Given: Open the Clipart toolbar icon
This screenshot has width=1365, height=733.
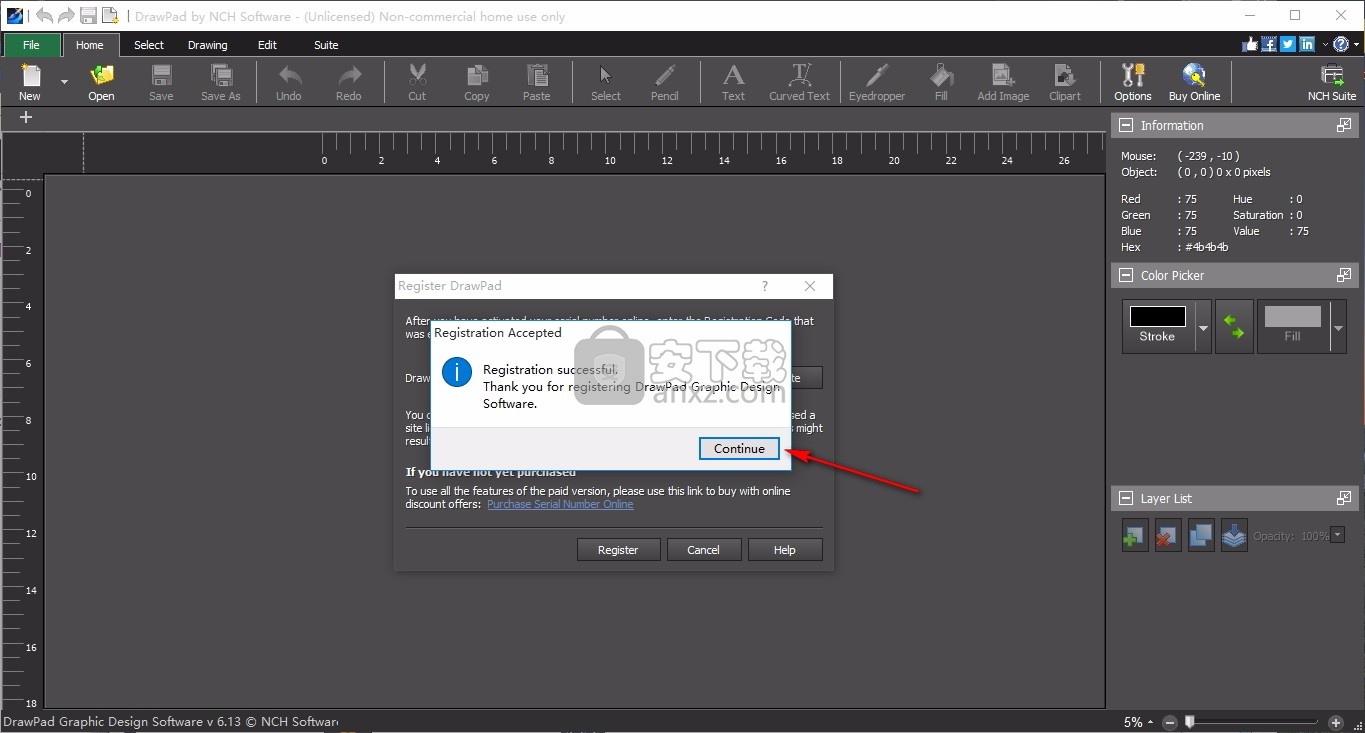Looking at the screenshot, I should (x=1065, y=82).
